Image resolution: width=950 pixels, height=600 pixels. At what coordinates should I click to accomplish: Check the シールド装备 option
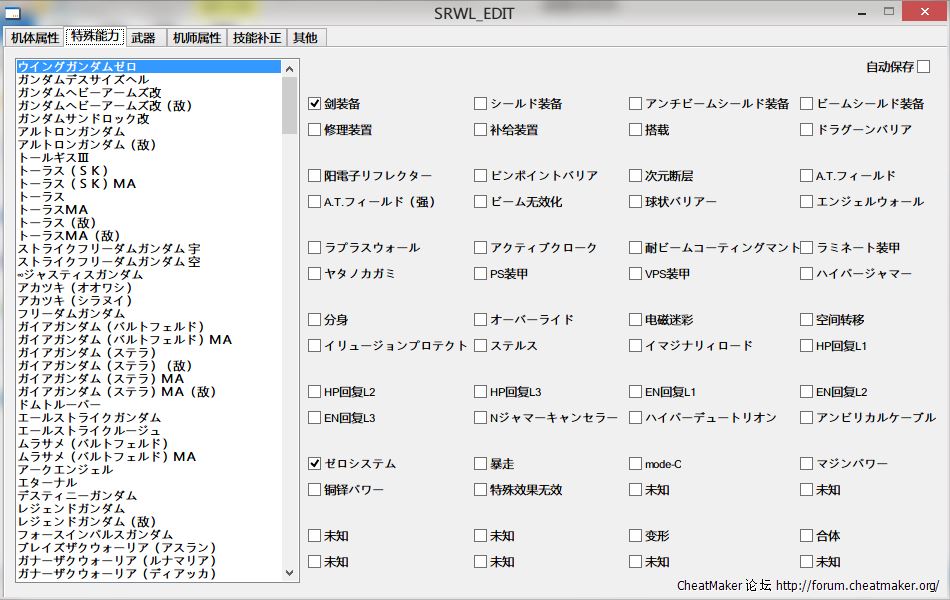coord(481,103)
